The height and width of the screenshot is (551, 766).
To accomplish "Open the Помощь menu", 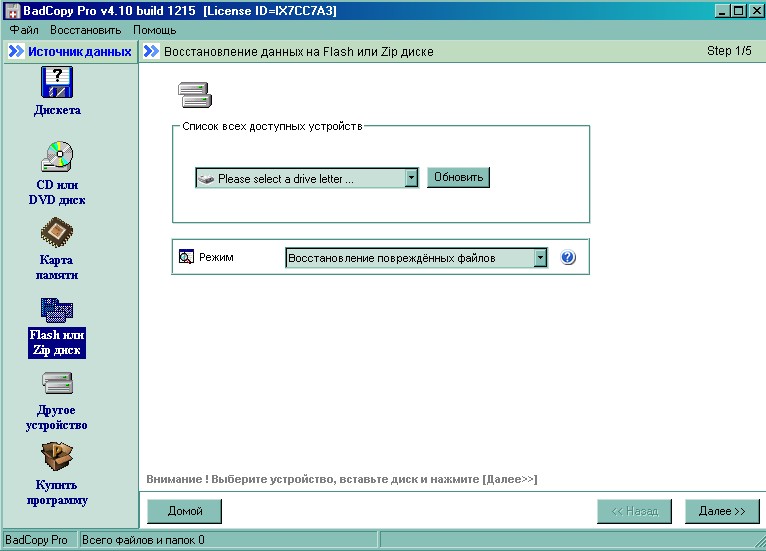I will [154, 30].
